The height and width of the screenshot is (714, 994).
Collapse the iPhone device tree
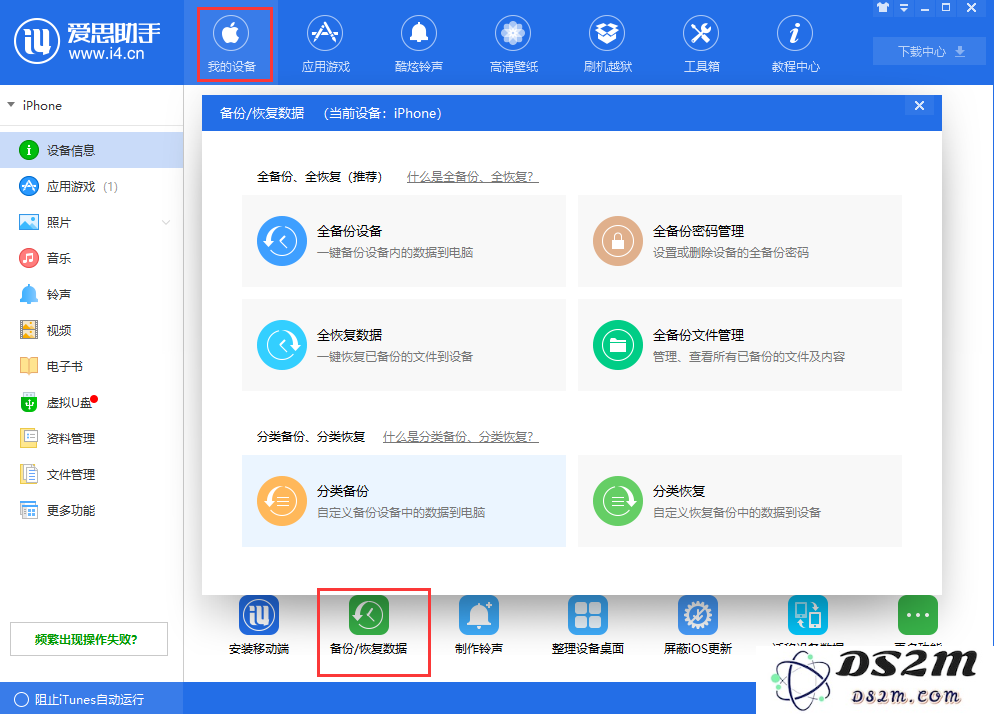(x=11, y=105)
